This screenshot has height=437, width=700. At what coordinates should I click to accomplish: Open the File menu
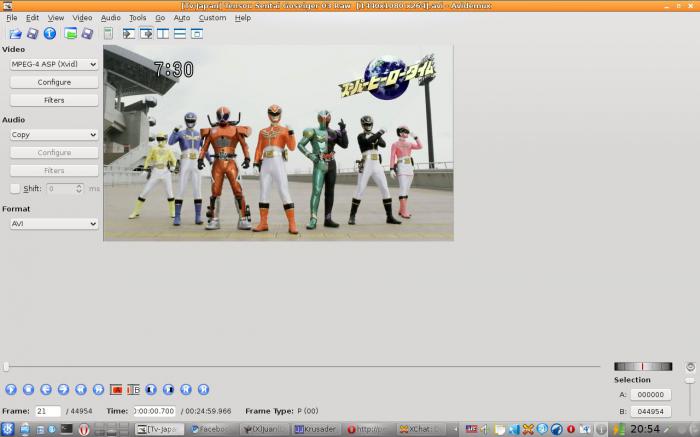(x=12, y=18)
